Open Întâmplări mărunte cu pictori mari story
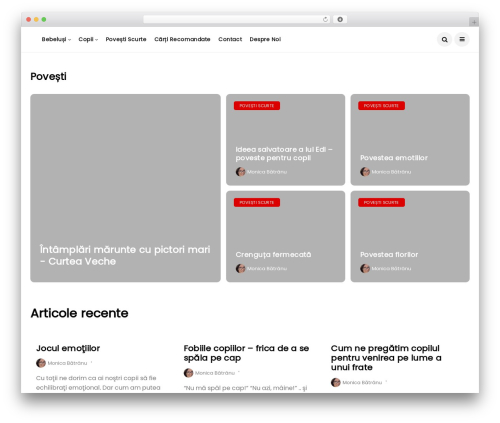 point(125,255)
